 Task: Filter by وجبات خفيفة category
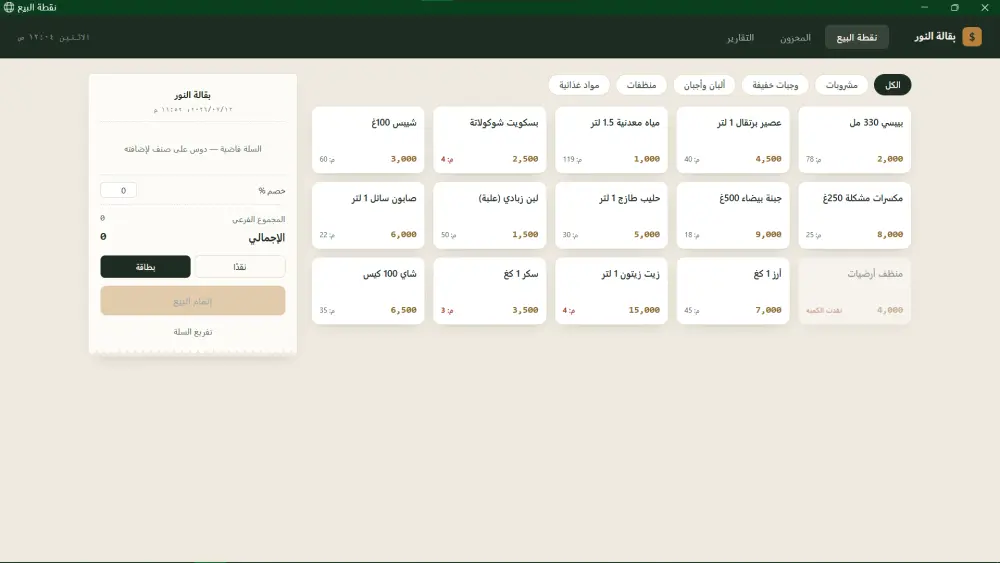coord(775,85)
